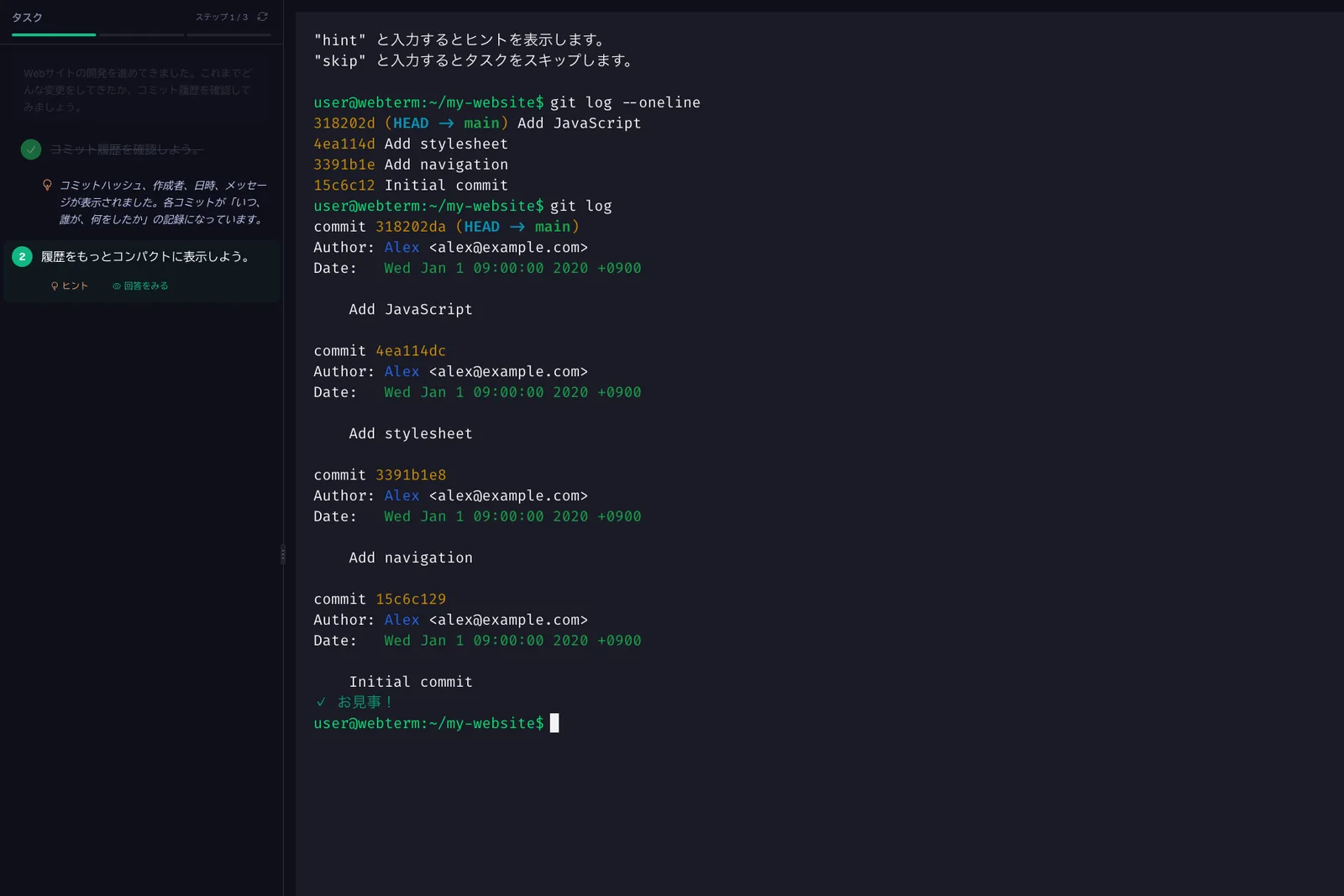Click the commit hash 3391b1e8
Image resolution: width=1344 pixels, height=896 pixels.
tap(411, 475)
